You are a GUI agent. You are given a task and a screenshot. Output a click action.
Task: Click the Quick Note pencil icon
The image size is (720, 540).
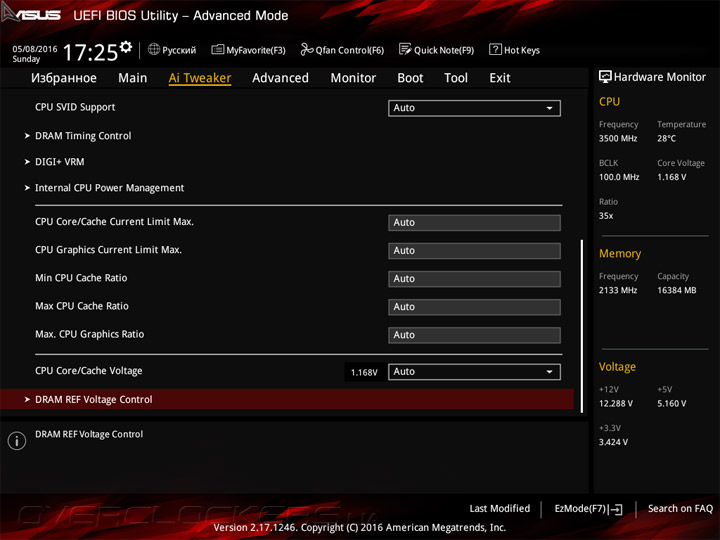click(x=405, y=49)
